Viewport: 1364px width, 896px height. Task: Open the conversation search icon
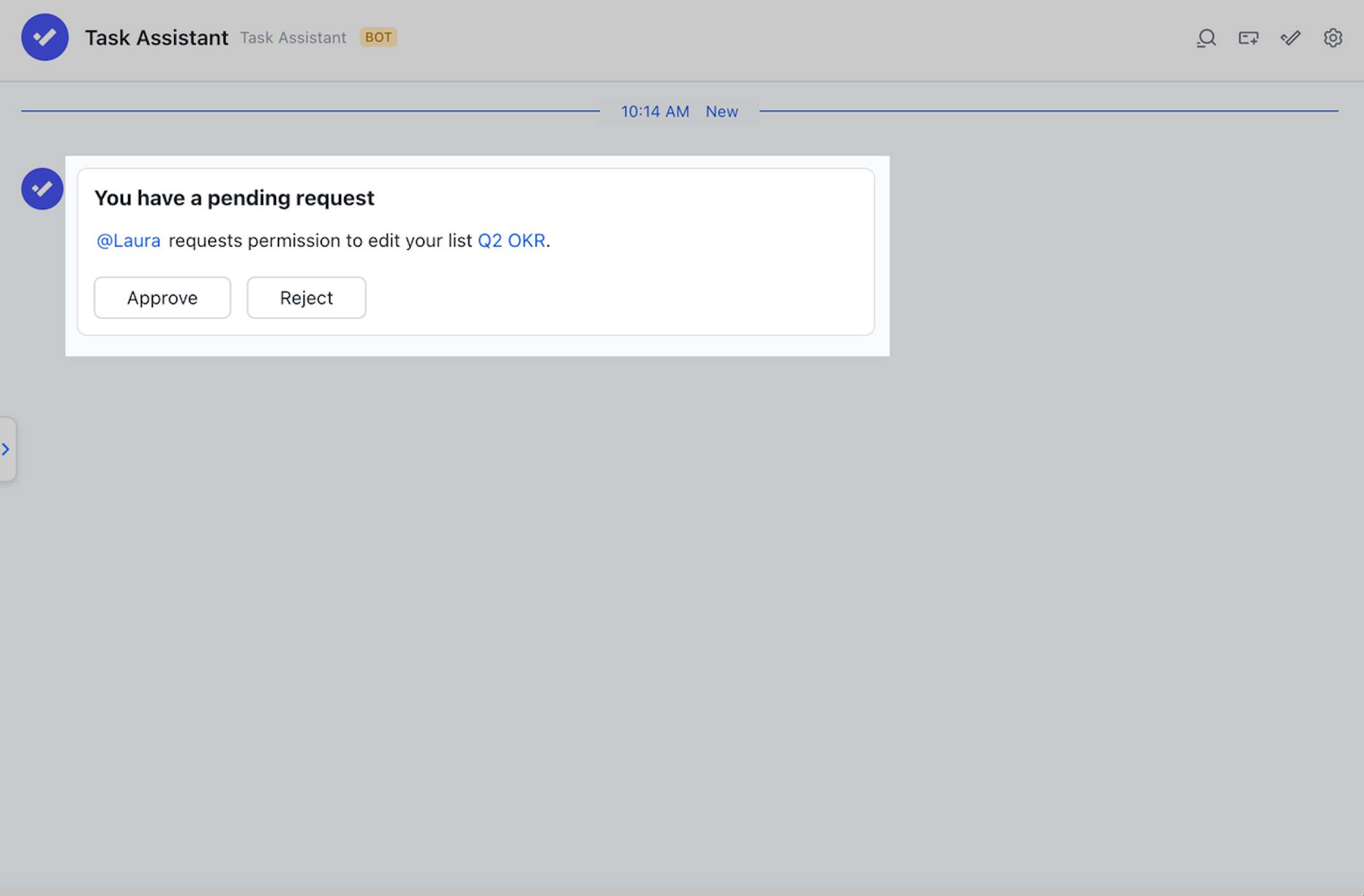coord(1207,38)
